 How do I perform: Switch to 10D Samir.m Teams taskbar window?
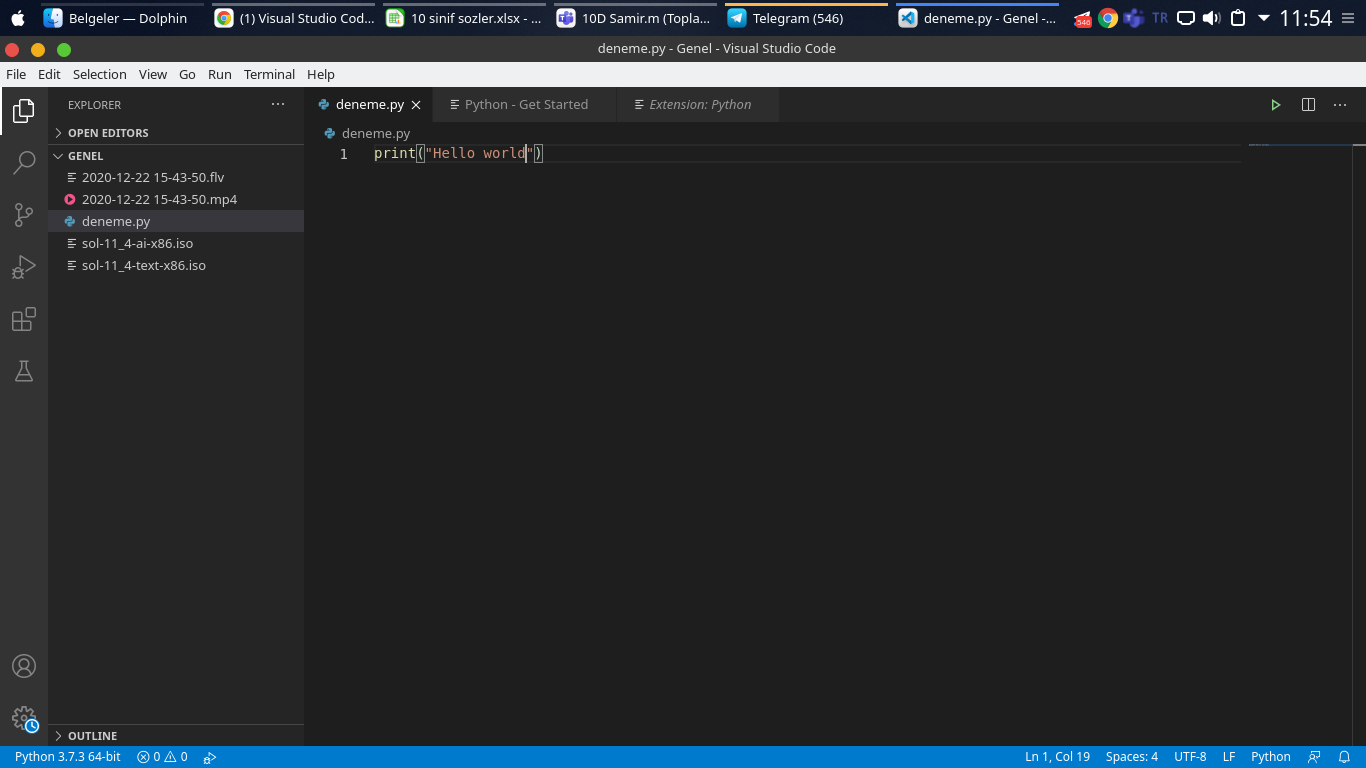[636, 18]
